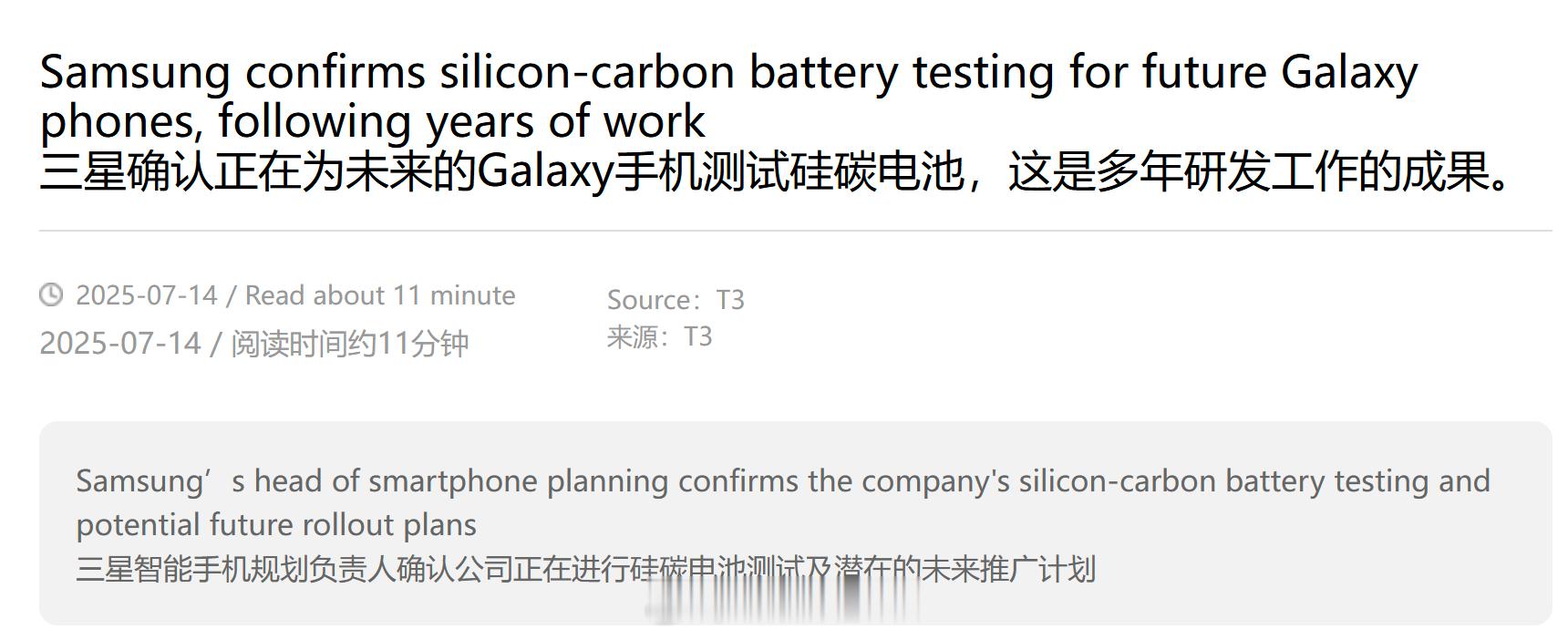1568x640 pixels.
Task: Open the T3 source name in English line
Action: pos(730,300)
